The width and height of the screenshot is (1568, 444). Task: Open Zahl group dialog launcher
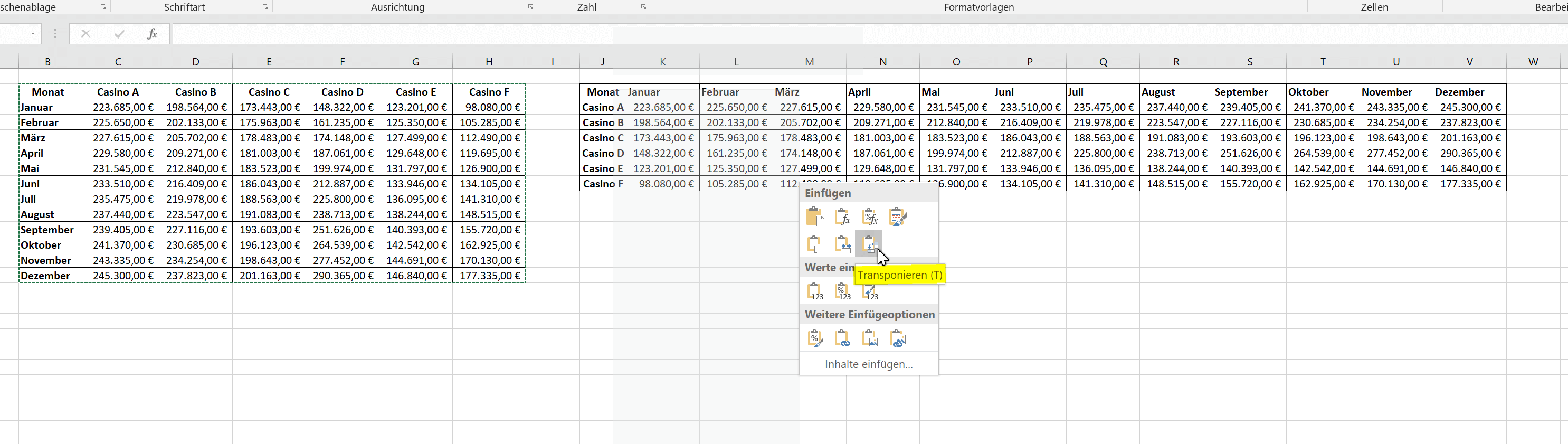[643, 7]
